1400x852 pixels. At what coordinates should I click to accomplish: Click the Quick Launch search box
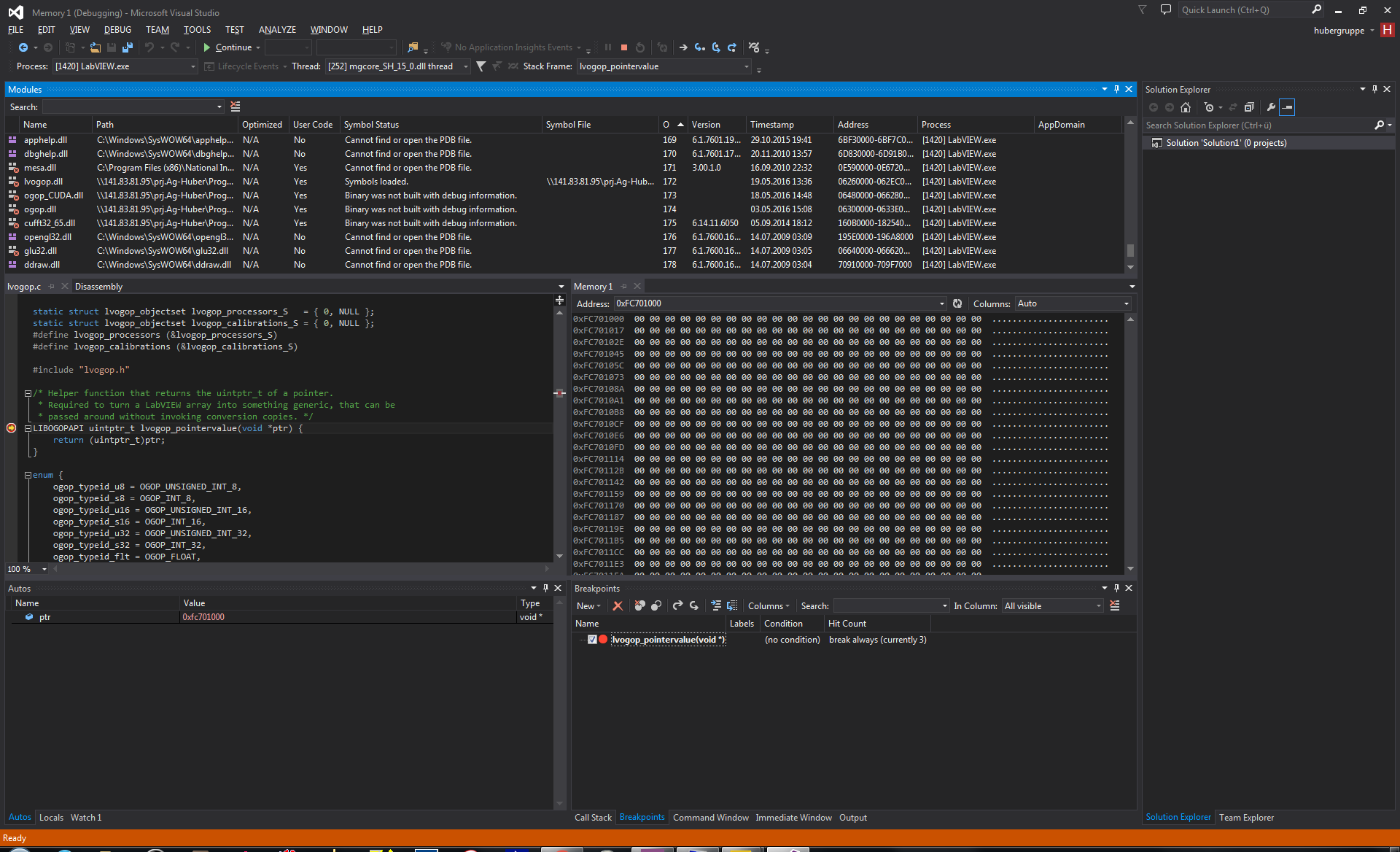tap(1251, 10)
